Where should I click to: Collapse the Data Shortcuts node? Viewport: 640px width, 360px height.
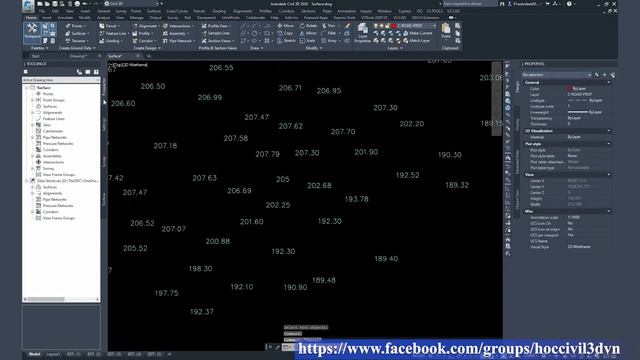click(x=27, y=181)
